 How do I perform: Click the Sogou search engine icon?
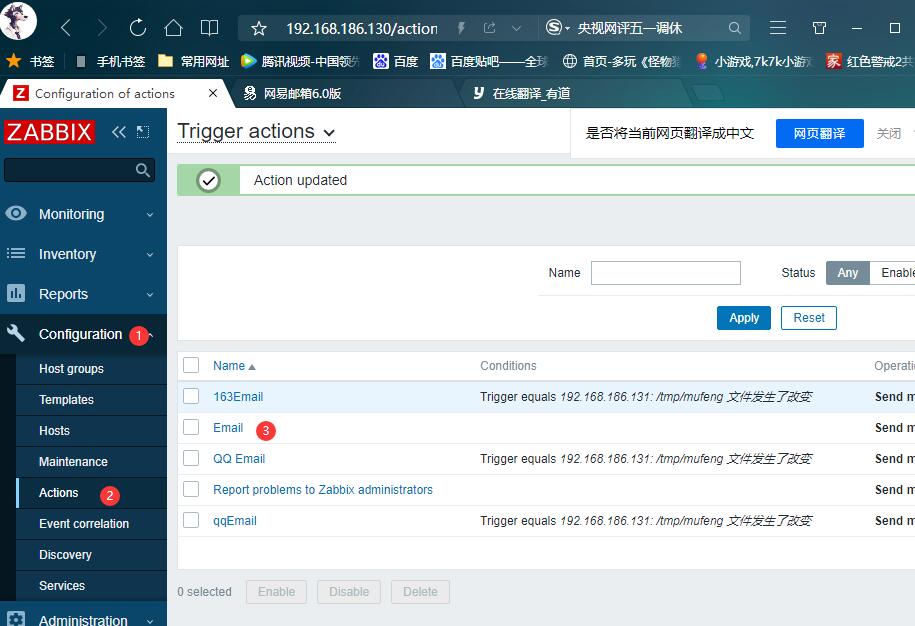554,27
